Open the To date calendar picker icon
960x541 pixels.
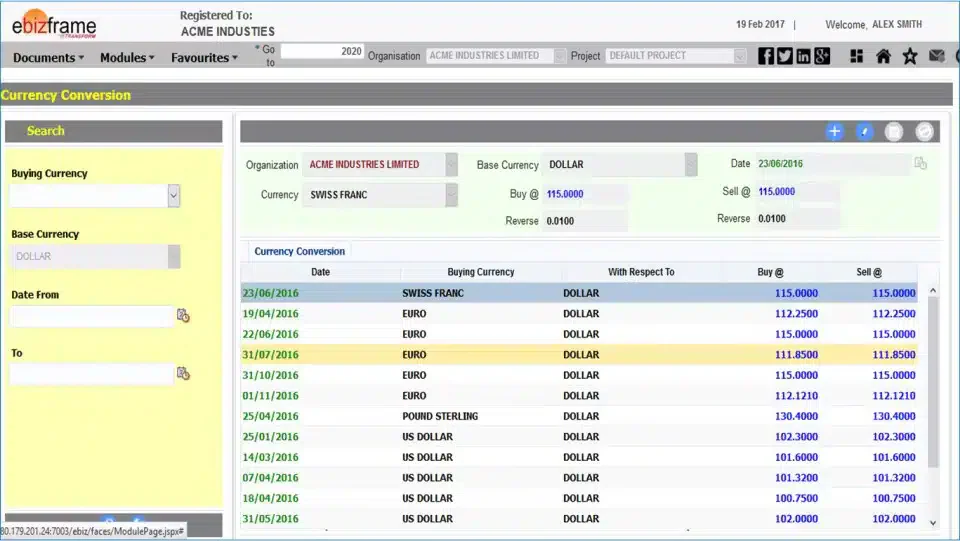click(183, 373)
